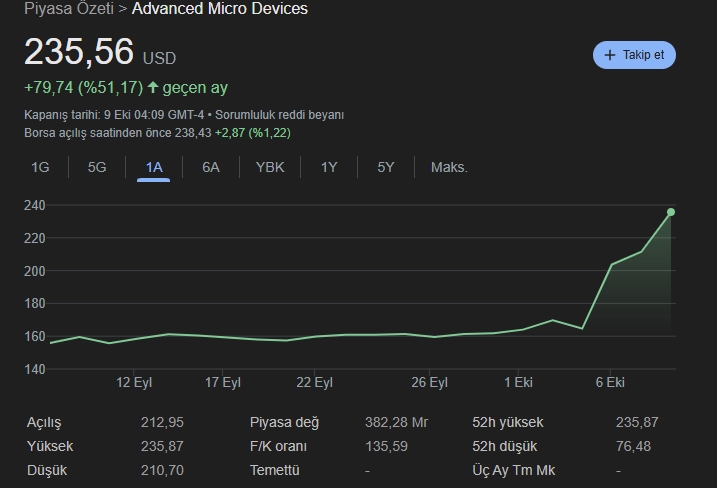The image size is (717, 488).
Task: Click the 1 Eki date label
Action: pos(518,382)
